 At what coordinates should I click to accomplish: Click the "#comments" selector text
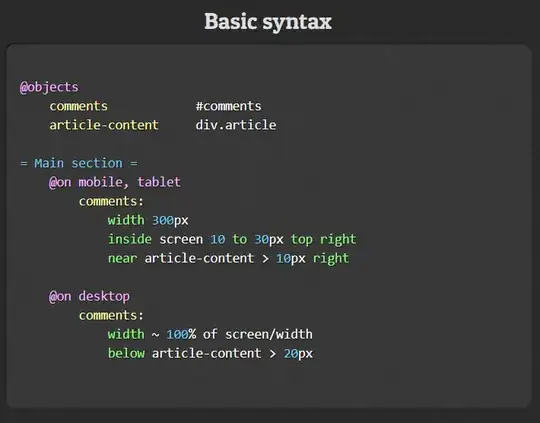[228, 106]
